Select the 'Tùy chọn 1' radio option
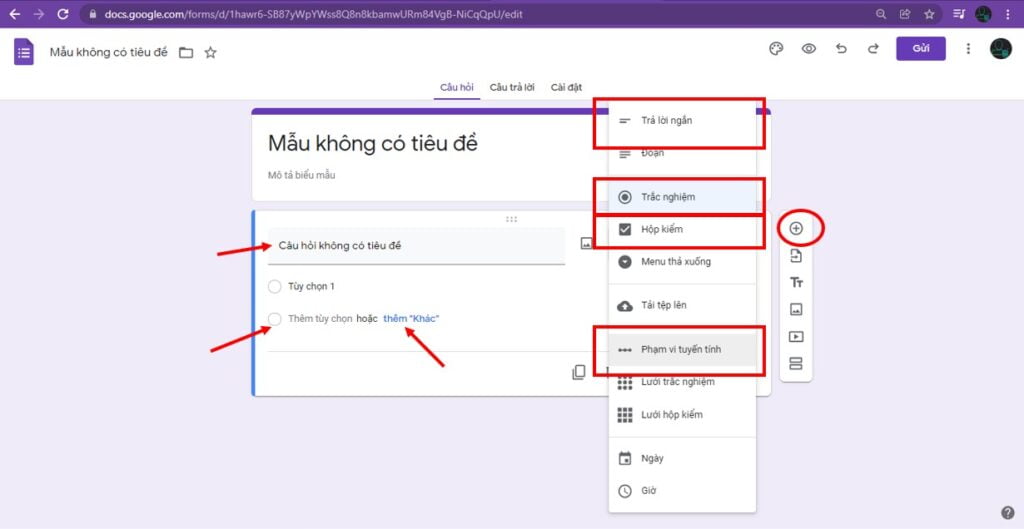The height and width of the screenshot is (529, 1024). click(275, 287)
